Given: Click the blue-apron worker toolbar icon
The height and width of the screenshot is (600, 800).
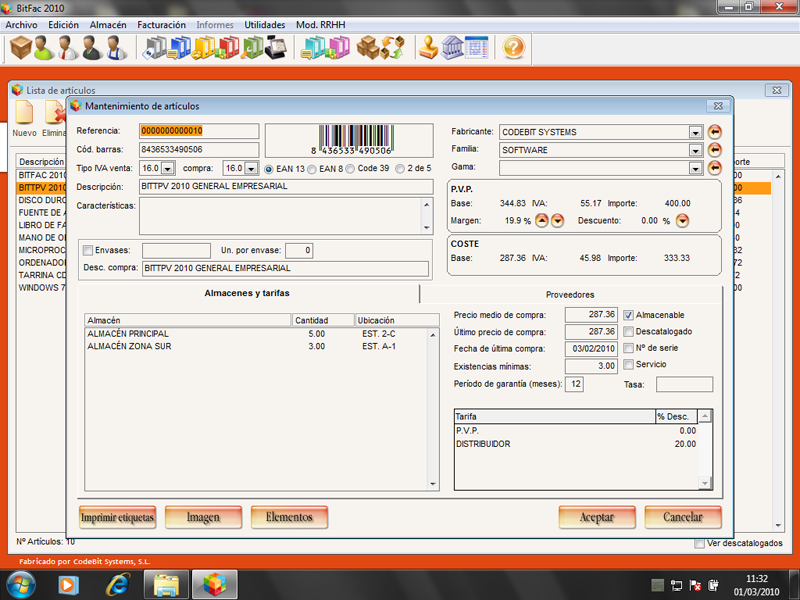Looking at the screenshot, I should click(117, 48).
